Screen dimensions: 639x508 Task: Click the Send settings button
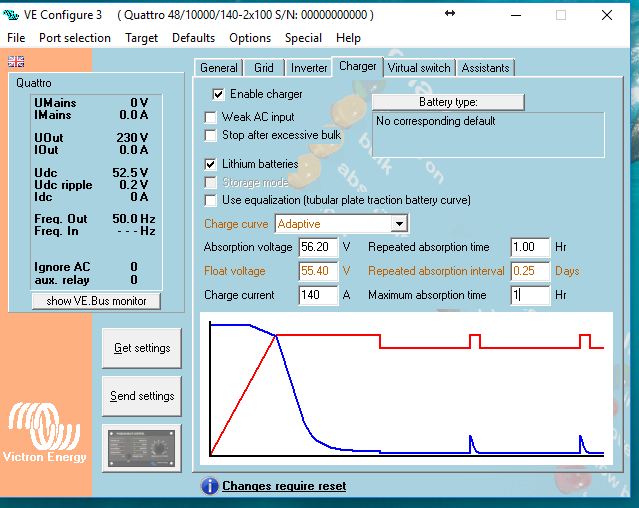(141, 396)
